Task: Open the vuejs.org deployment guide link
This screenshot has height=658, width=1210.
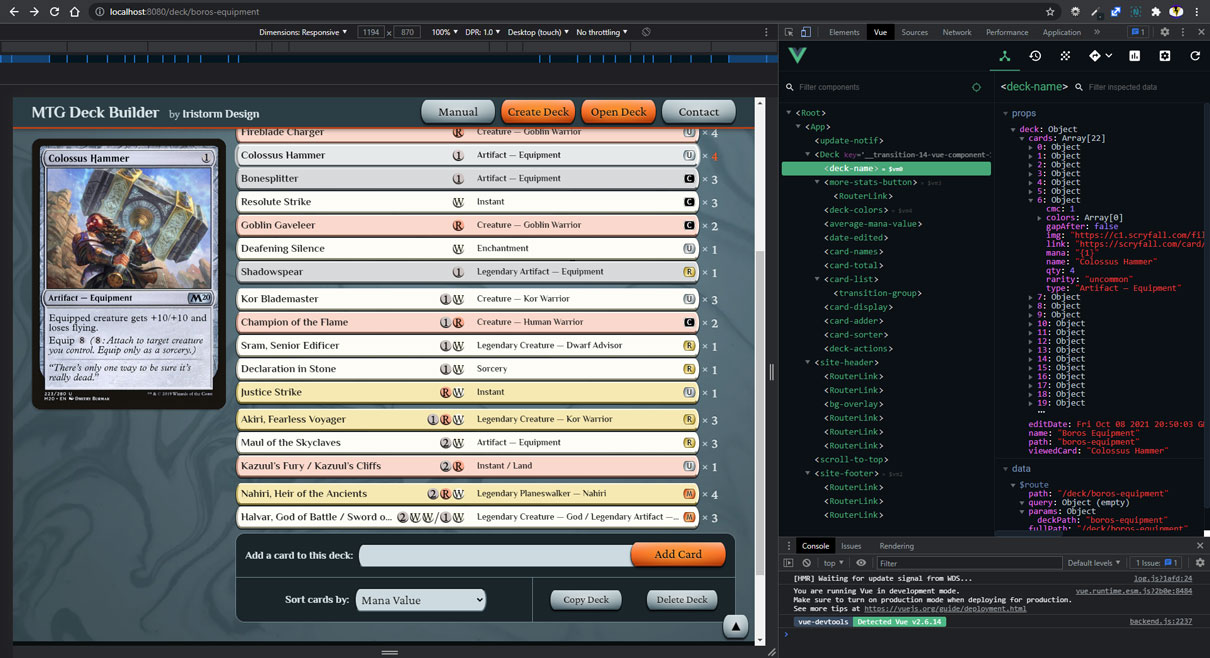Action: pyautogui.click(x=945, y=608)
